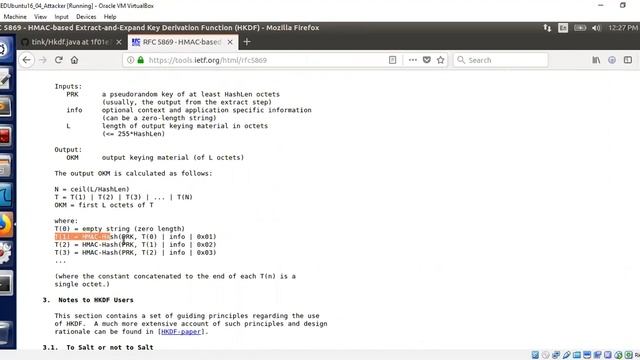Viewport: 640px width, 360px height.
Task: Close the tink/Hkdf.java tab
Action: [119, 42]
